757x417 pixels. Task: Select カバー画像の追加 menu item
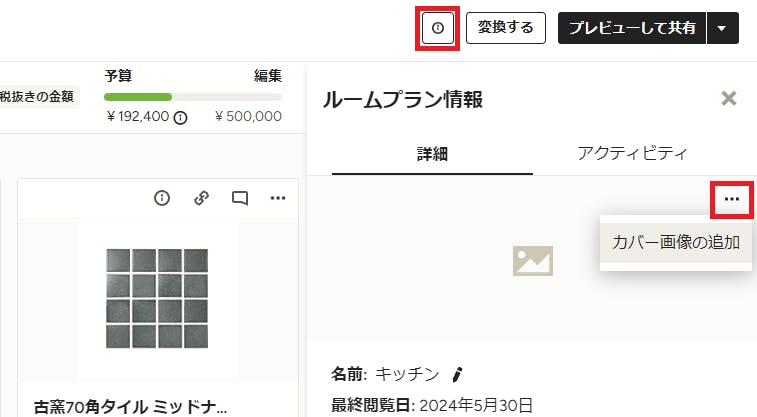pos(675,242)
